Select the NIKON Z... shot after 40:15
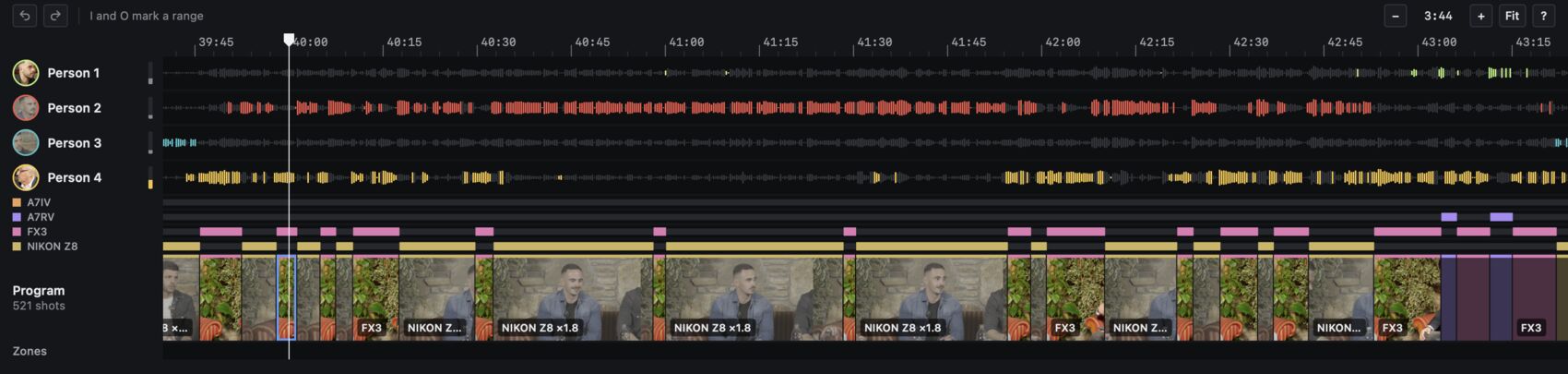Screen dimensions: 1568x374 [x=436, y=297]
